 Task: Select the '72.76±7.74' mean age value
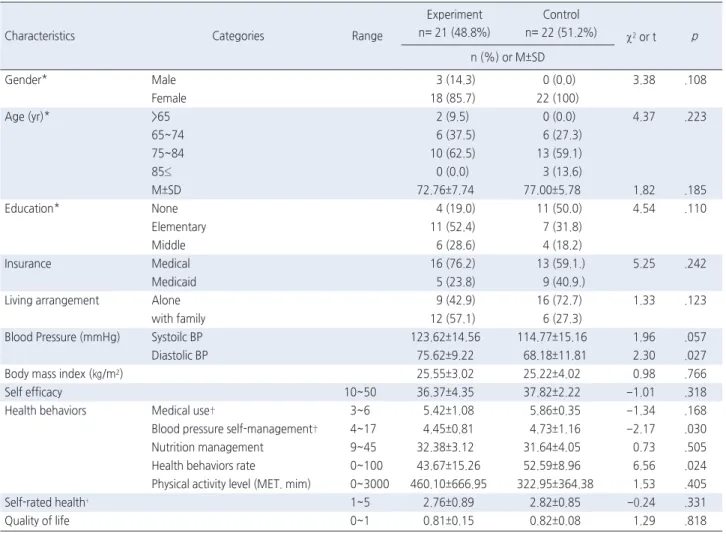[445, 190]
